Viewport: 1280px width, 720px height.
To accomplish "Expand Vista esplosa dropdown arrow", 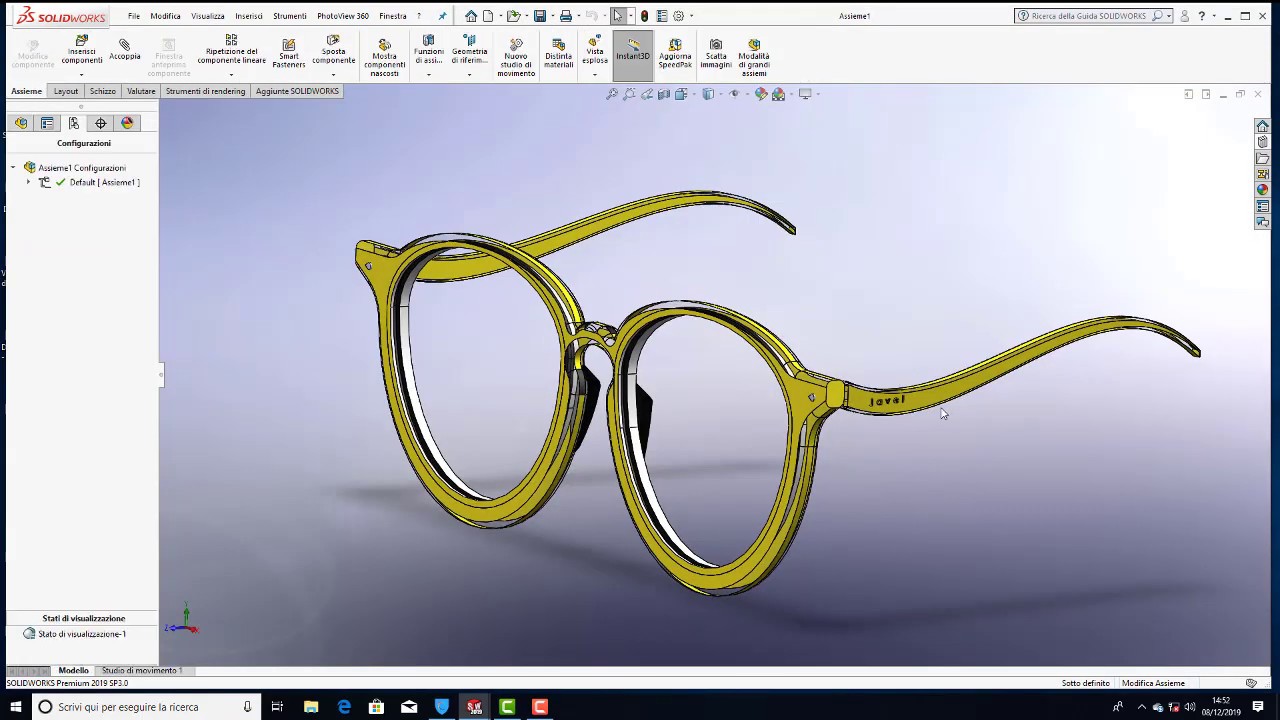I will 595,74.
